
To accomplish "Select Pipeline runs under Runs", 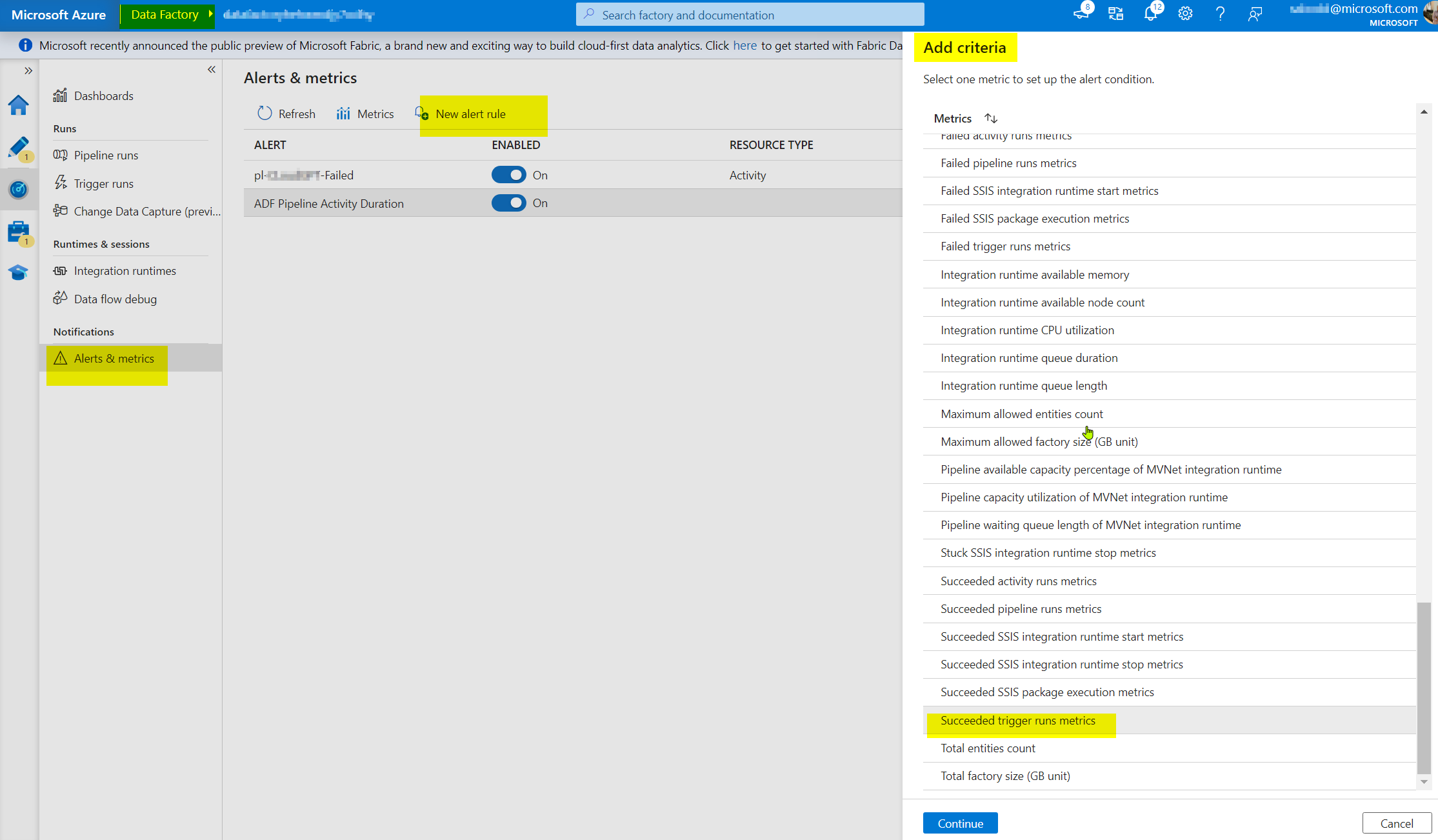I will (x=106, y=155).
